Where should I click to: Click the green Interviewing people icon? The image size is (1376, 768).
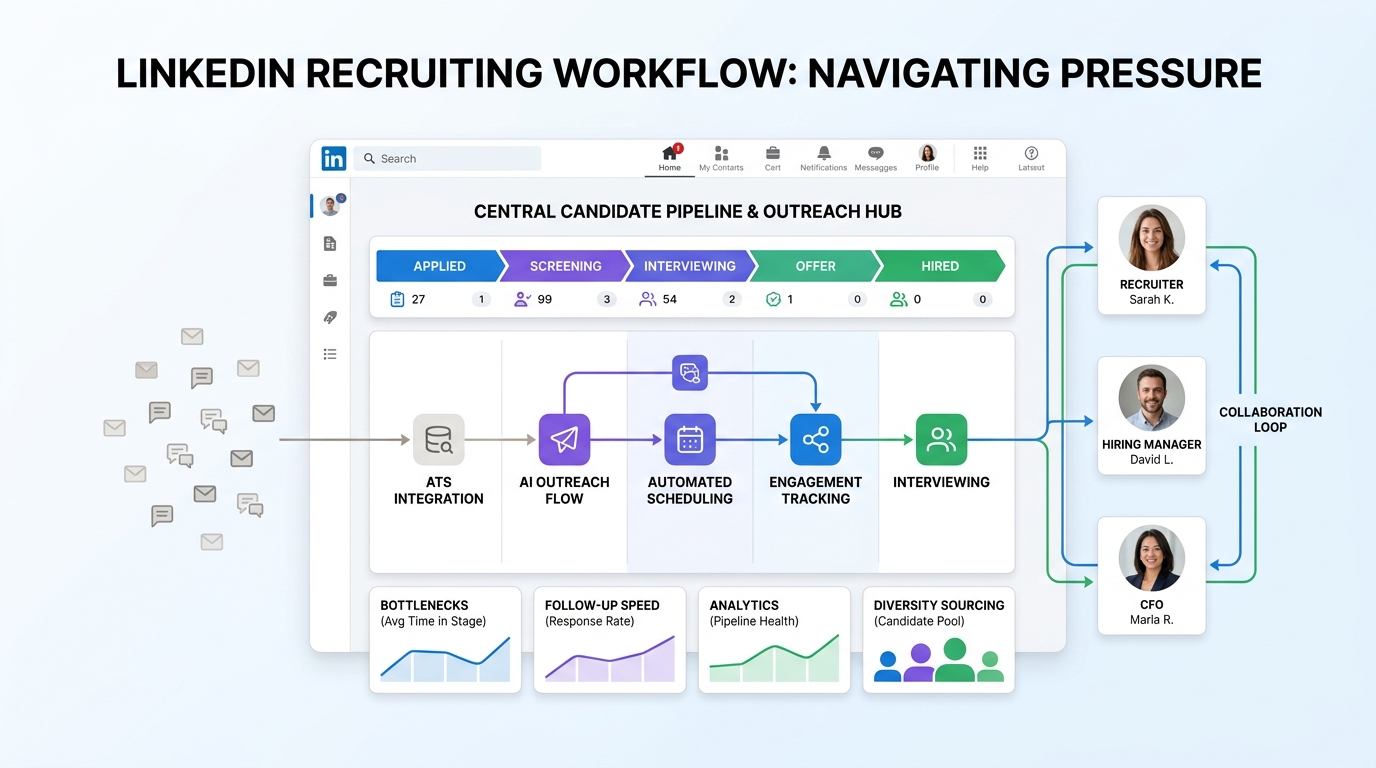coord(941,440)
